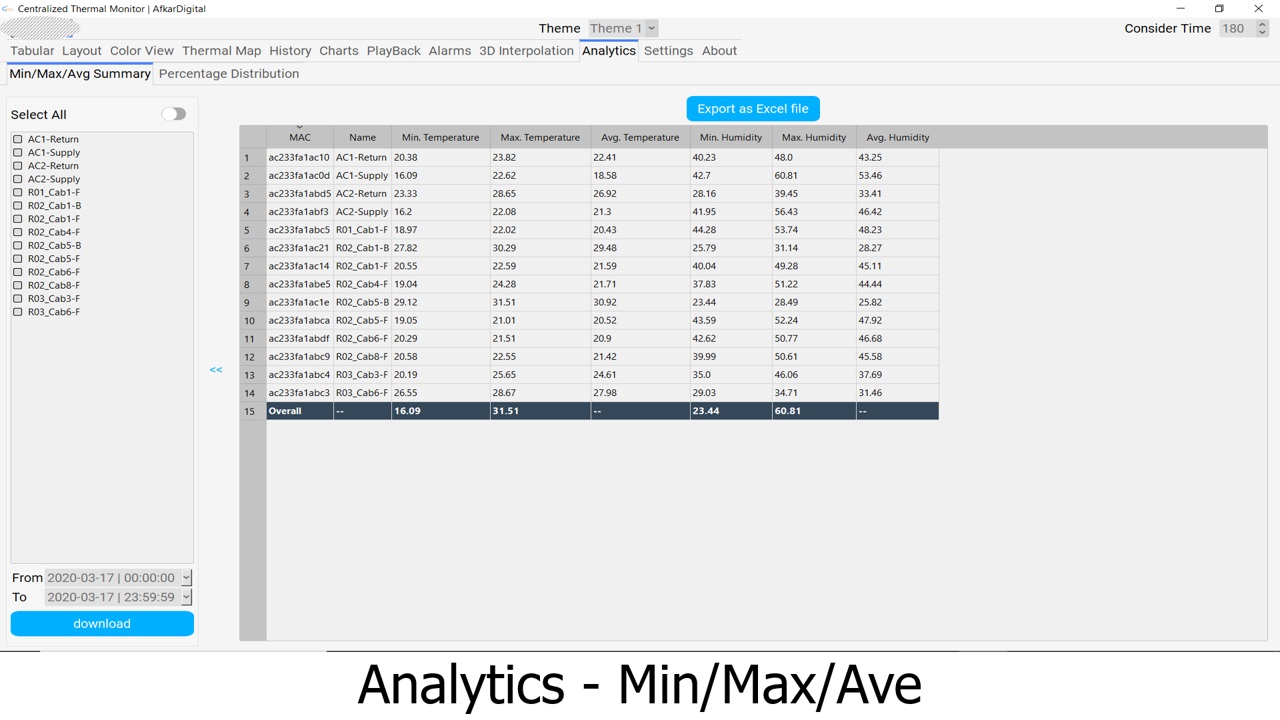Check the AC1-Return sensor checkbox

coord(18,140)
